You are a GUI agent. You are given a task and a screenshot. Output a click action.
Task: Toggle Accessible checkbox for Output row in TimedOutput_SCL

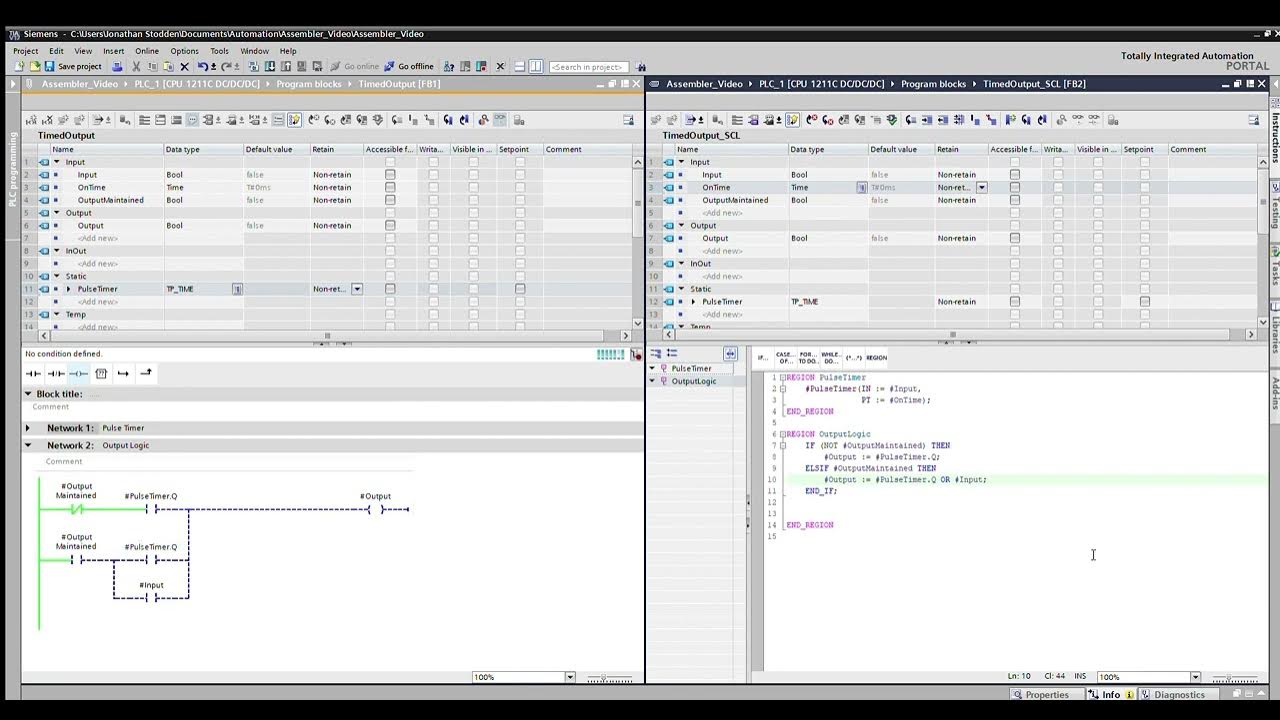[x=1015, y=238]
